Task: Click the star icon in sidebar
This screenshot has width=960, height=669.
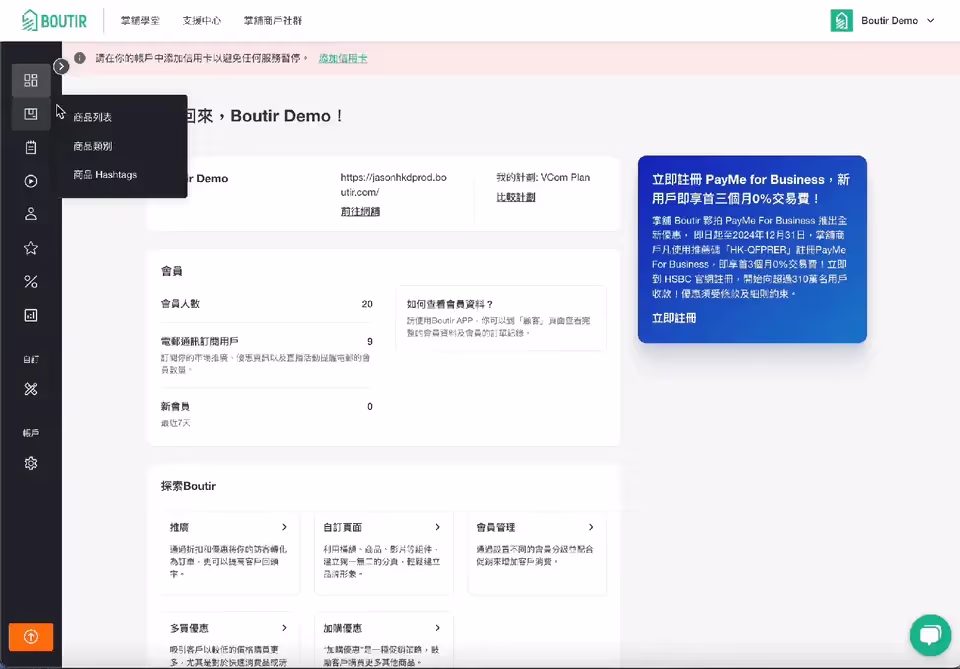Action: coord(31,248)
